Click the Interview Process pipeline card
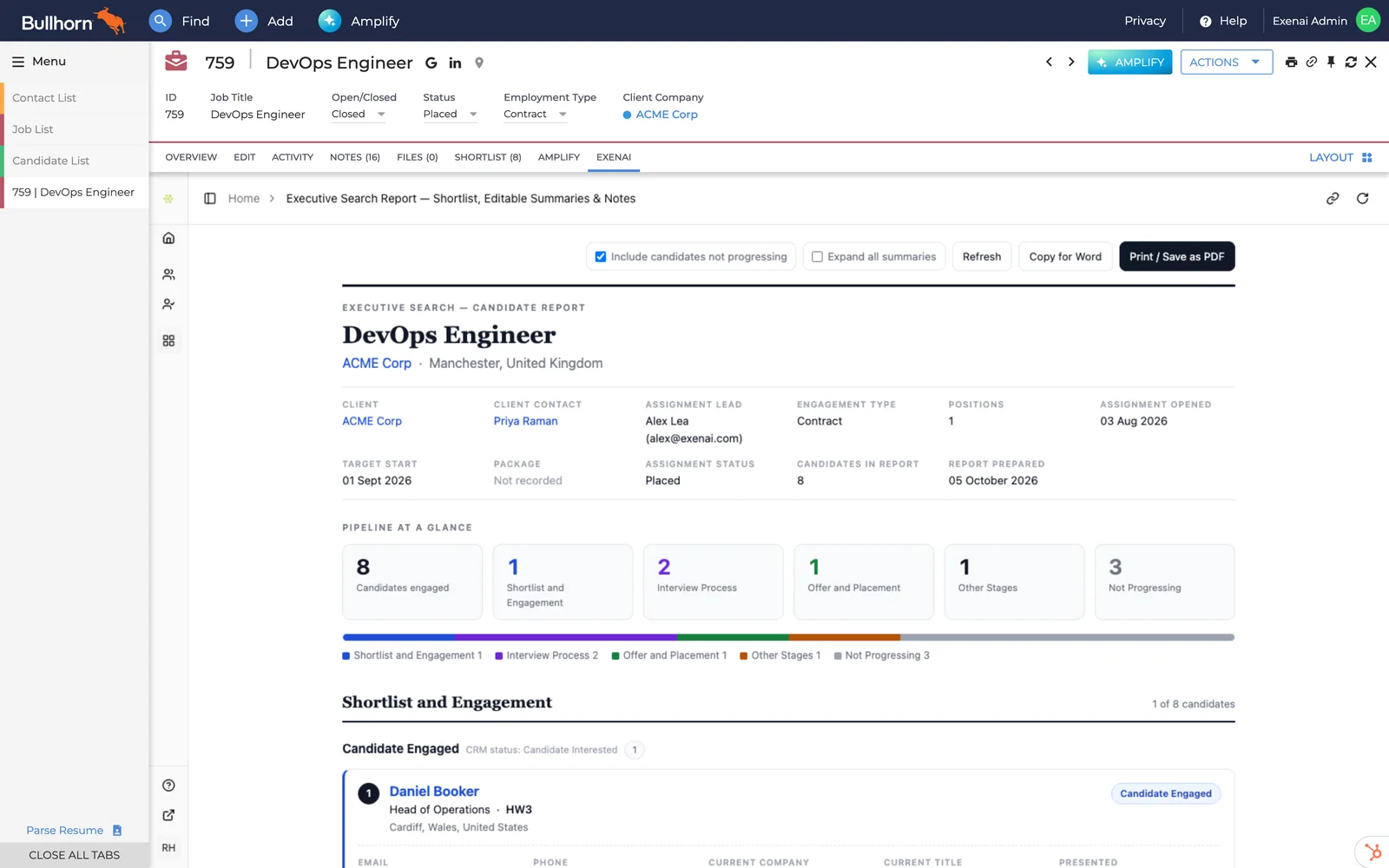 point(714,582)
